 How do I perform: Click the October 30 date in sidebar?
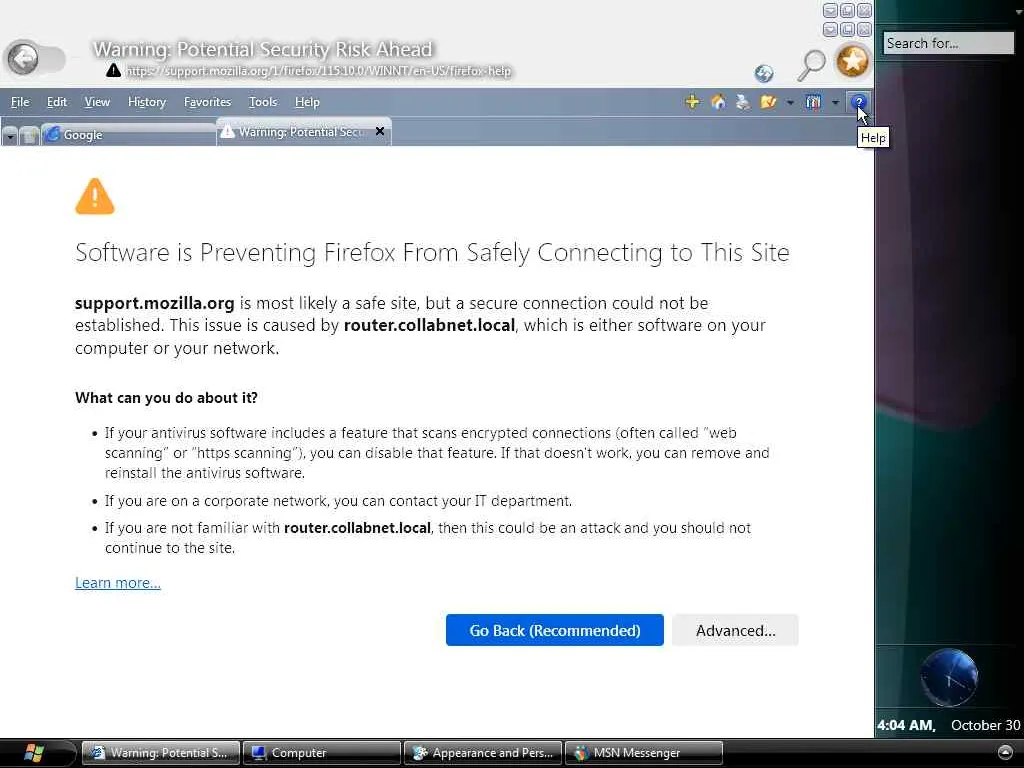pos(985,725)
